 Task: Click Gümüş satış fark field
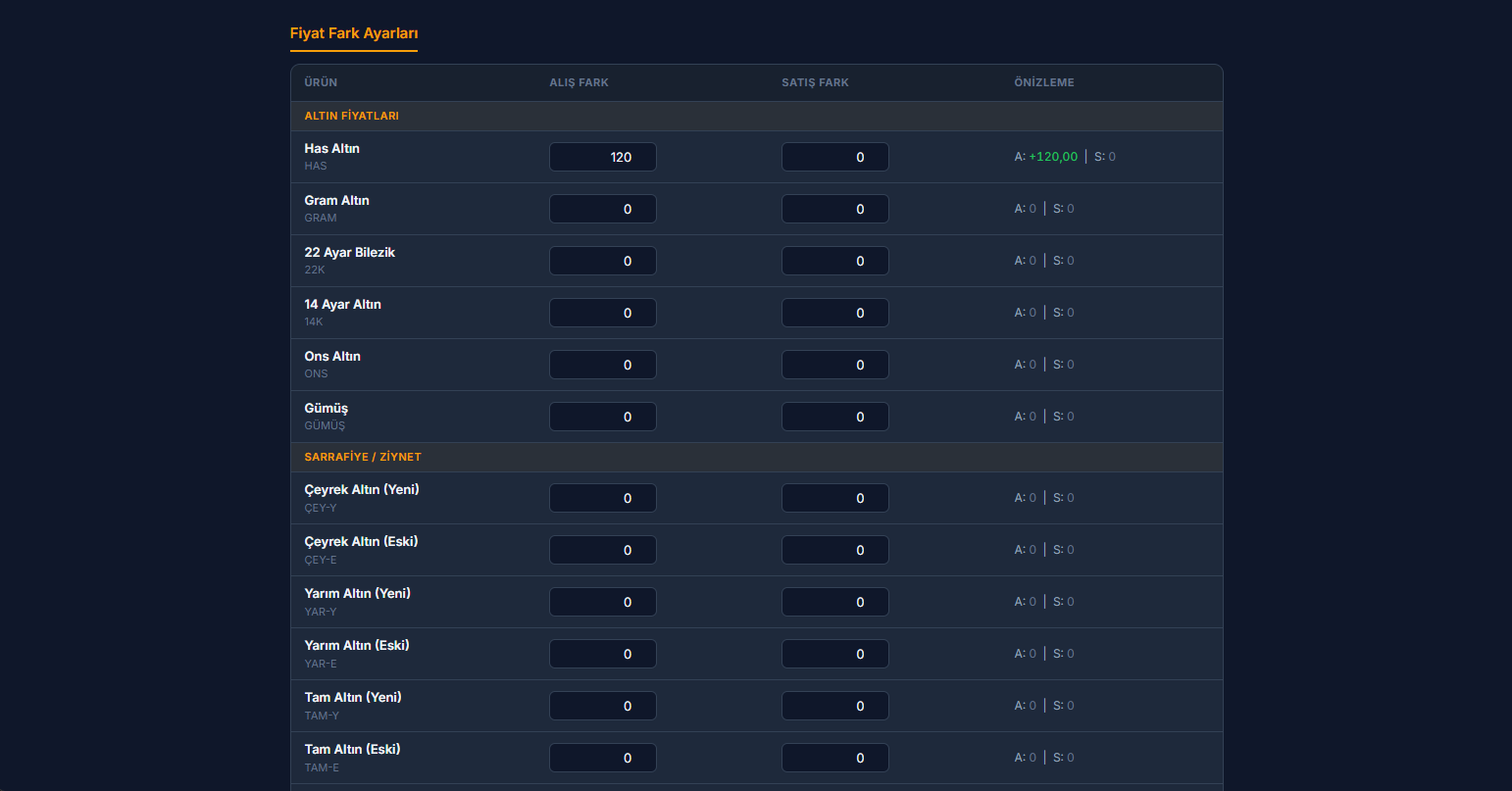click(x=834, y=417)
